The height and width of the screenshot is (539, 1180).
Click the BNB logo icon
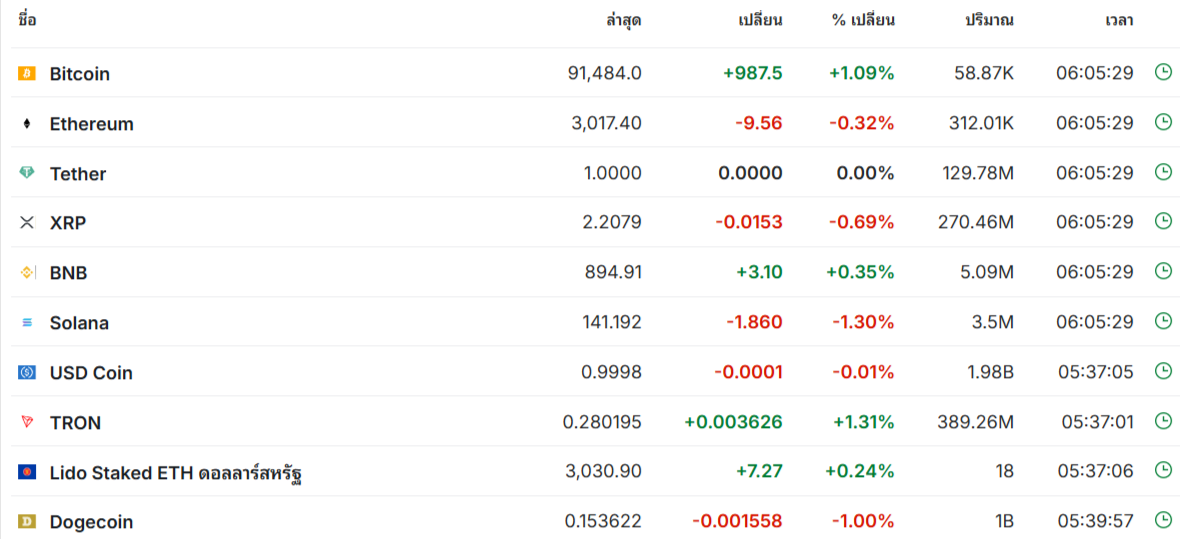(27, 272)
